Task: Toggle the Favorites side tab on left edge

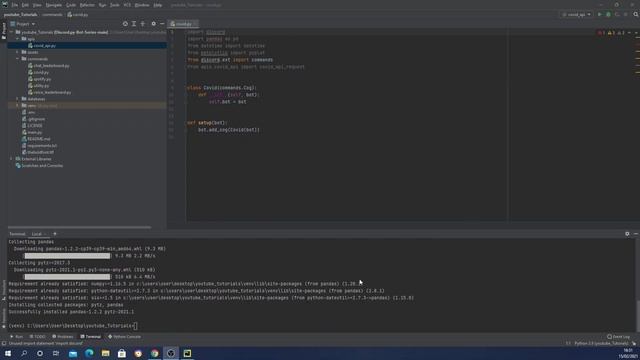Action: tap(4, 318)
